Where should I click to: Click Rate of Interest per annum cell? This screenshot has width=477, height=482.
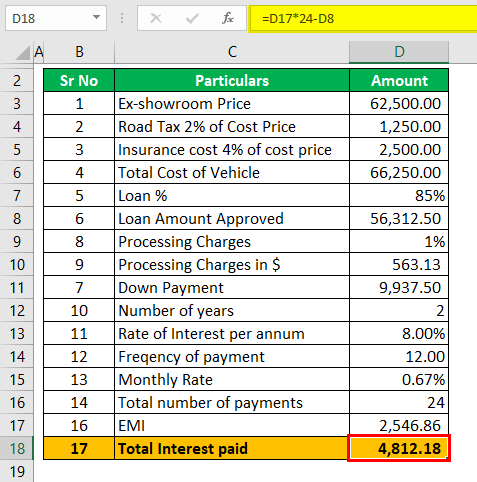[232, 334]
